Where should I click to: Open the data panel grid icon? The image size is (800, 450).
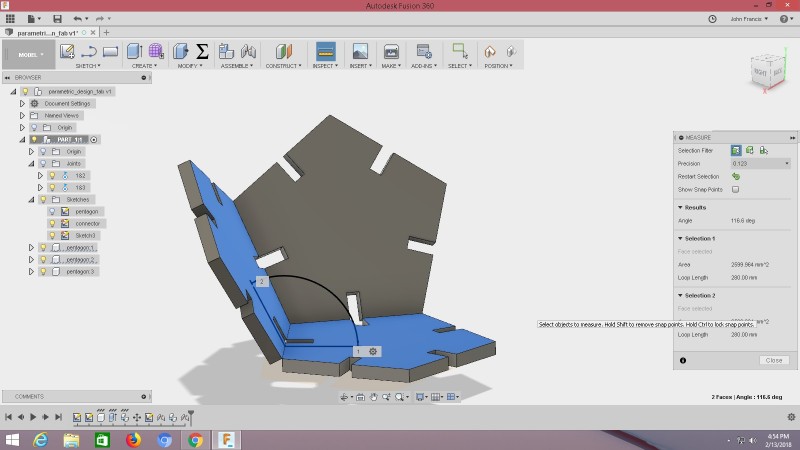[x=10, y=19]
